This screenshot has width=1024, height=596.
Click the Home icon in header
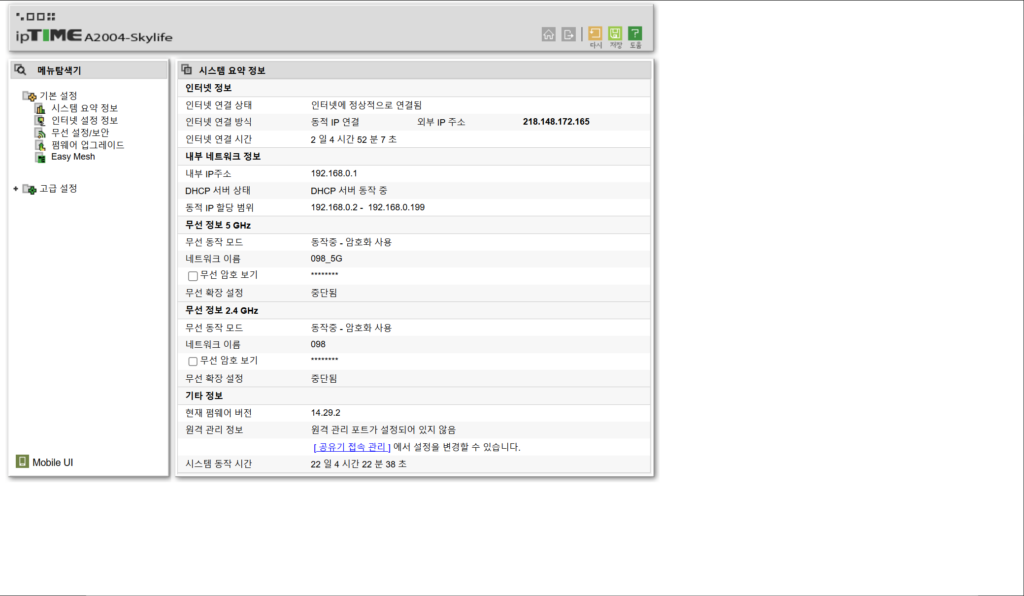click(548, 34)
